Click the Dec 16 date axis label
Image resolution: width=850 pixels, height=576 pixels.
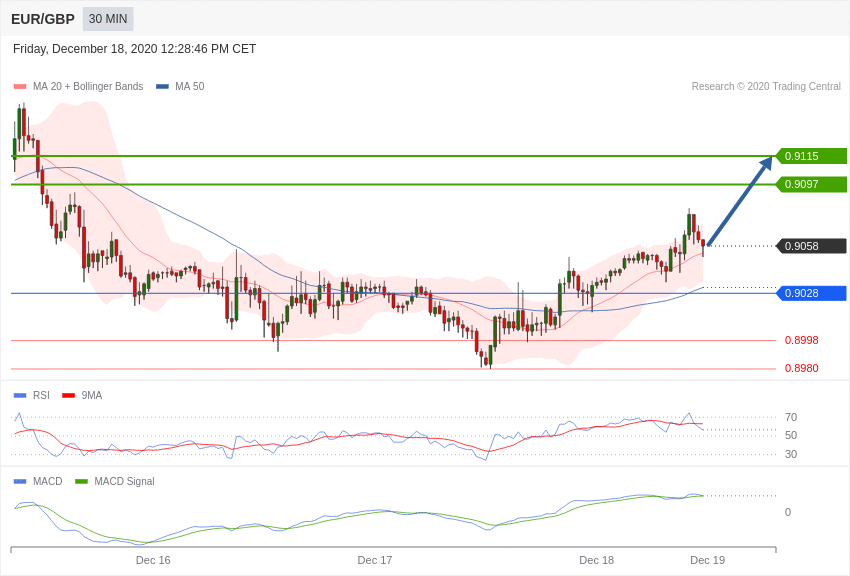pyautogui.click(x=153, y=560)
